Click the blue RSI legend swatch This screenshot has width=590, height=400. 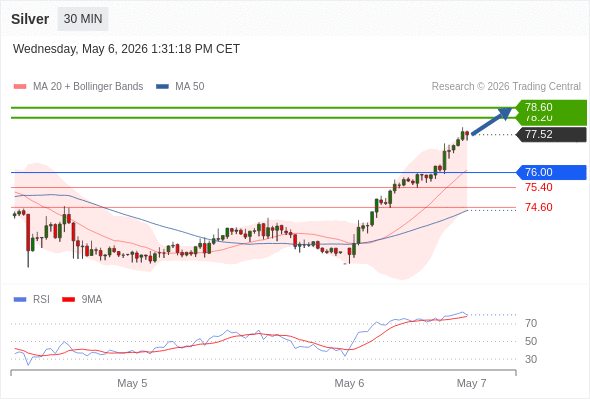tap(20, 300)
